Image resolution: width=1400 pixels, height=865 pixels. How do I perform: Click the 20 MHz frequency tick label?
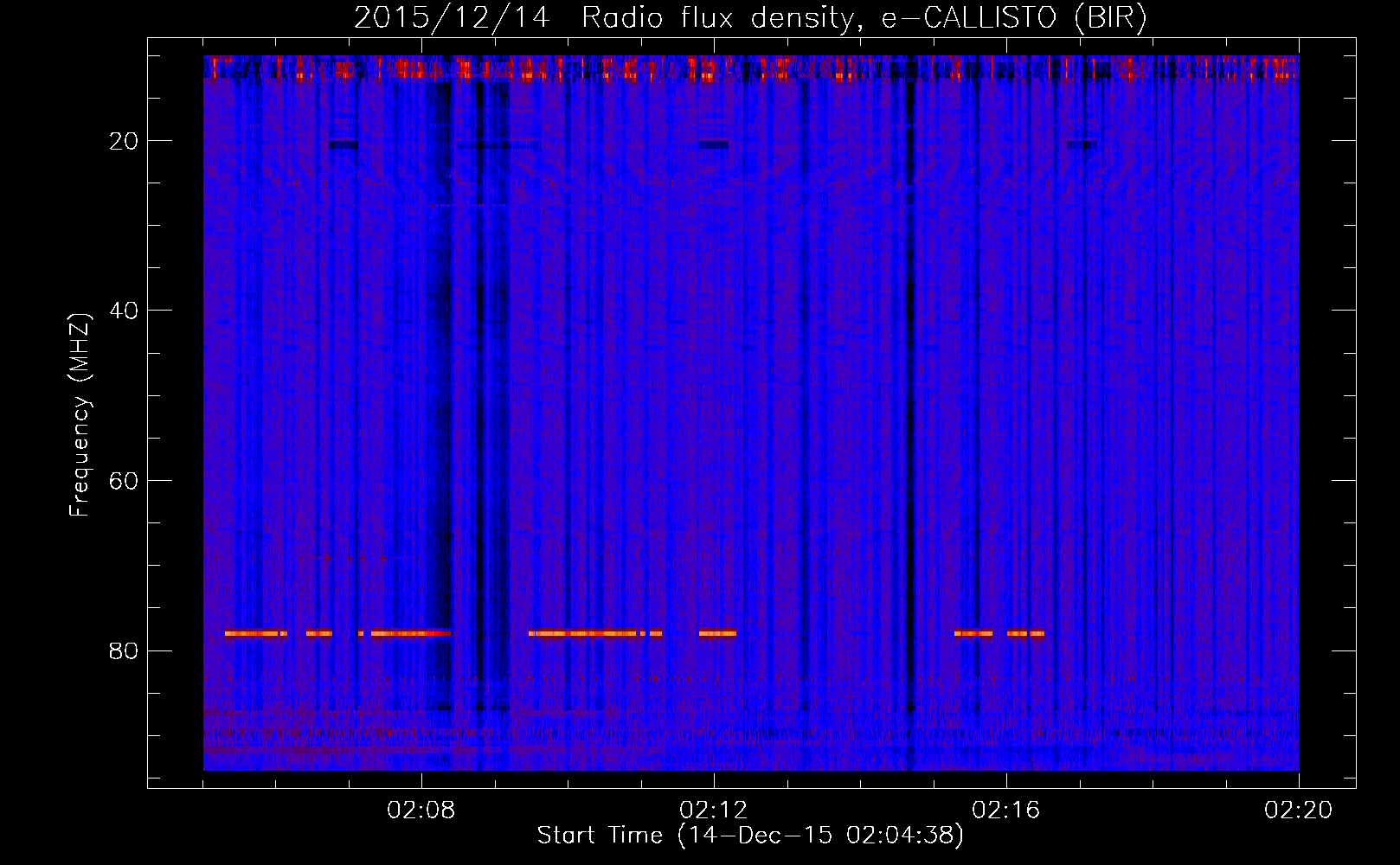[124, 141]
